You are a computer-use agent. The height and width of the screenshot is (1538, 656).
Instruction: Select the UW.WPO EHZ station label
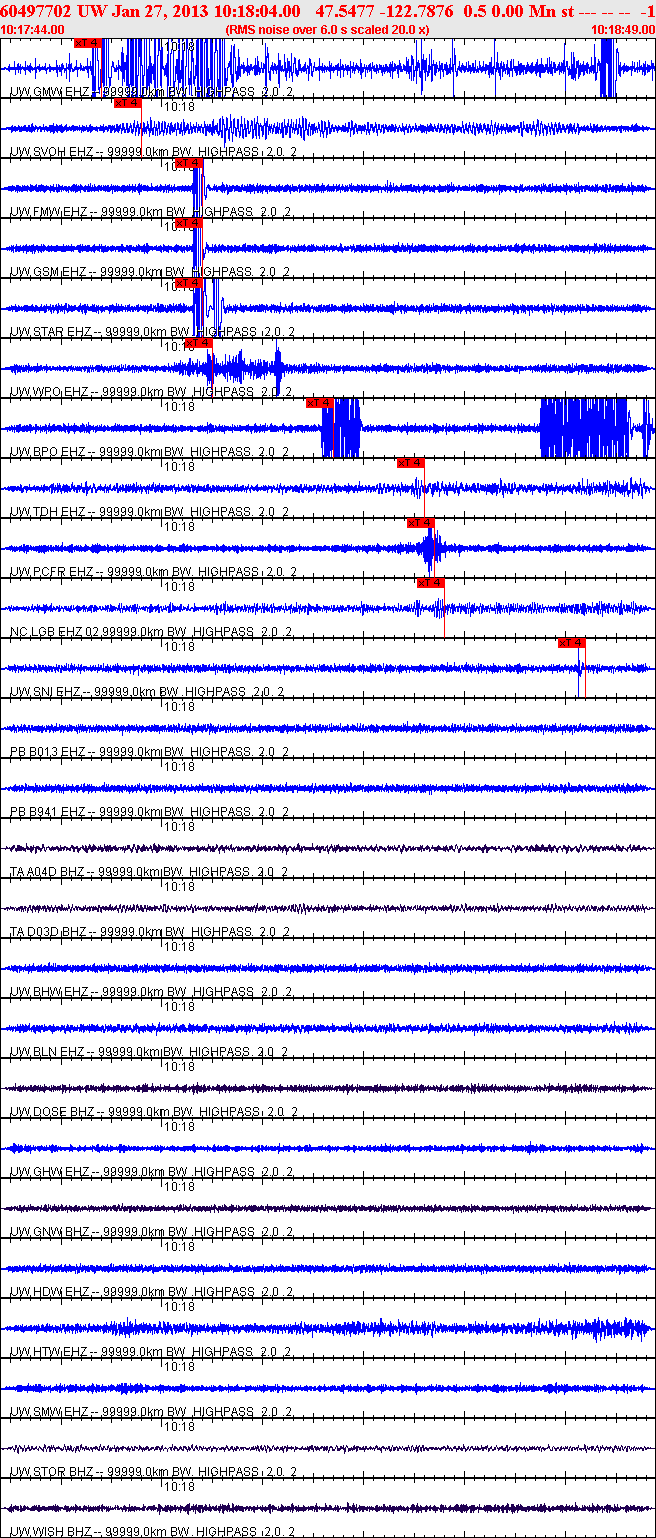(x=150, y=391)
